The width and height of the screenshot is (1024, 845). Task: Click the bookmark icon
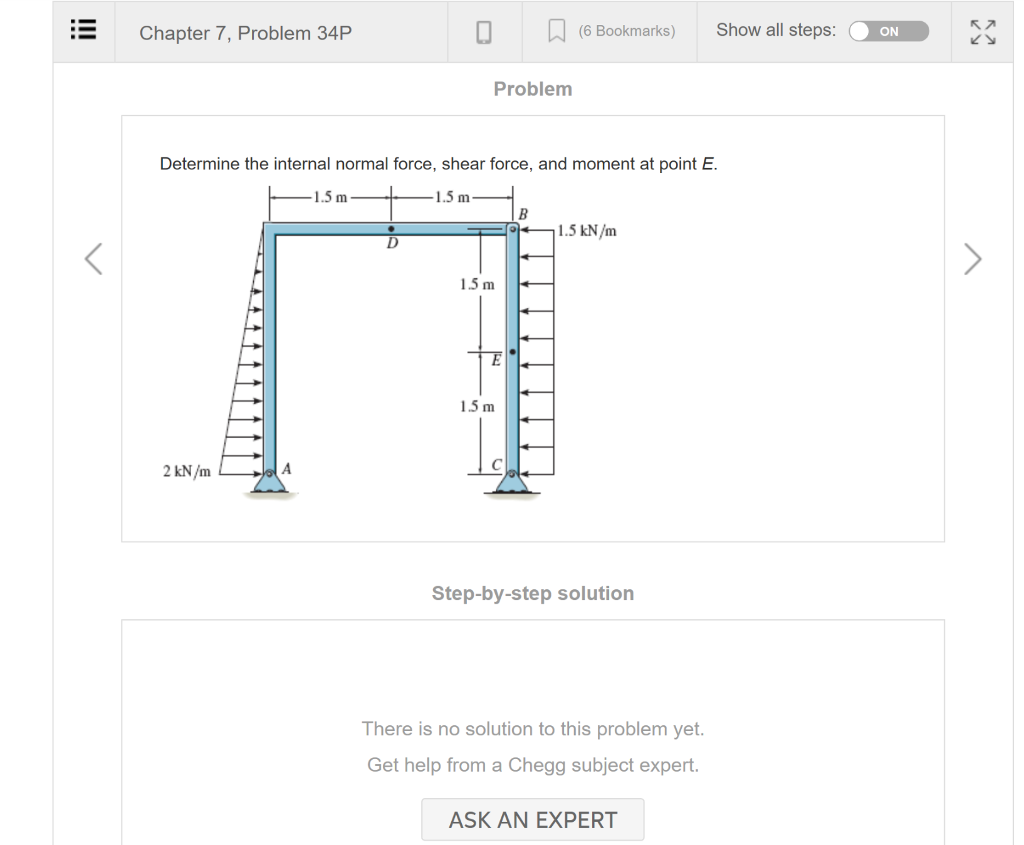point(557,29)
